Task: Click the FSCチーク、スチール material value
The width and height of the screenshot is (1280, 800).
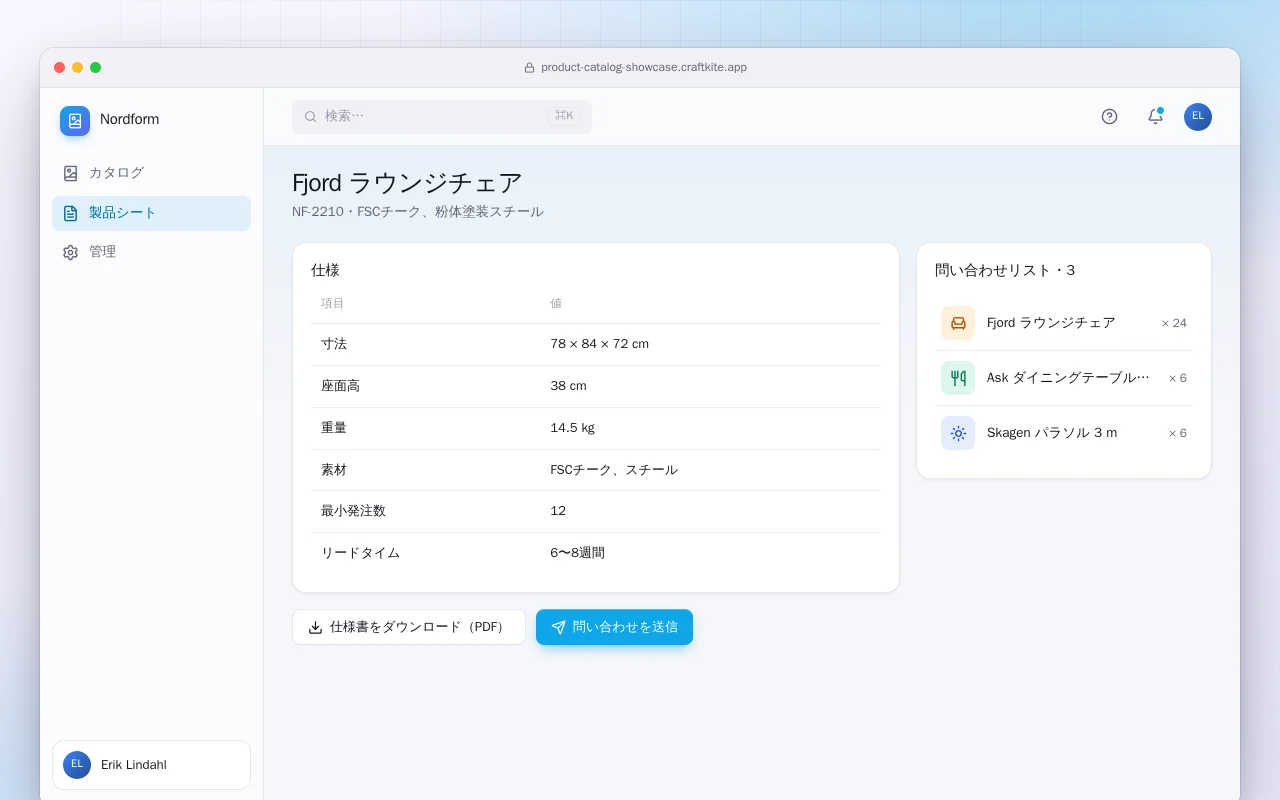Action: click(x=614, y=470)
